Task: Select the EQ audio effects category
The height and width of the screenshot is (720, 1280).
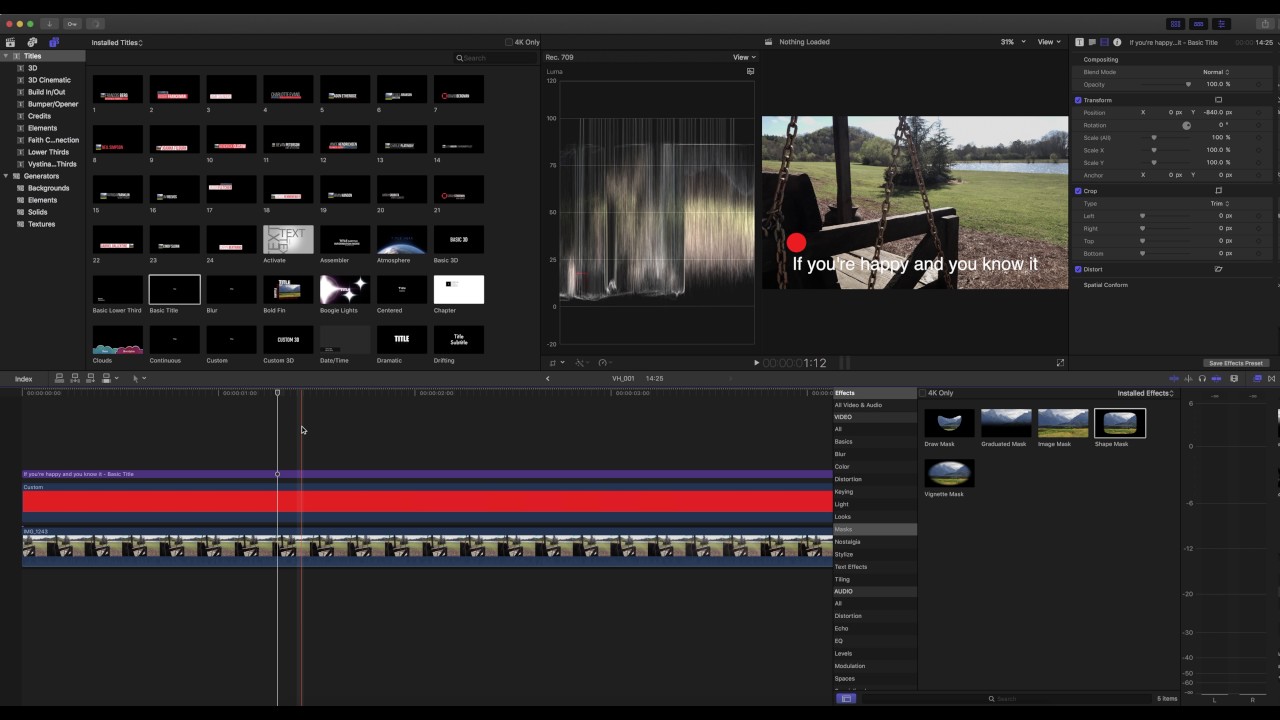Action: [x=839, y=641]
